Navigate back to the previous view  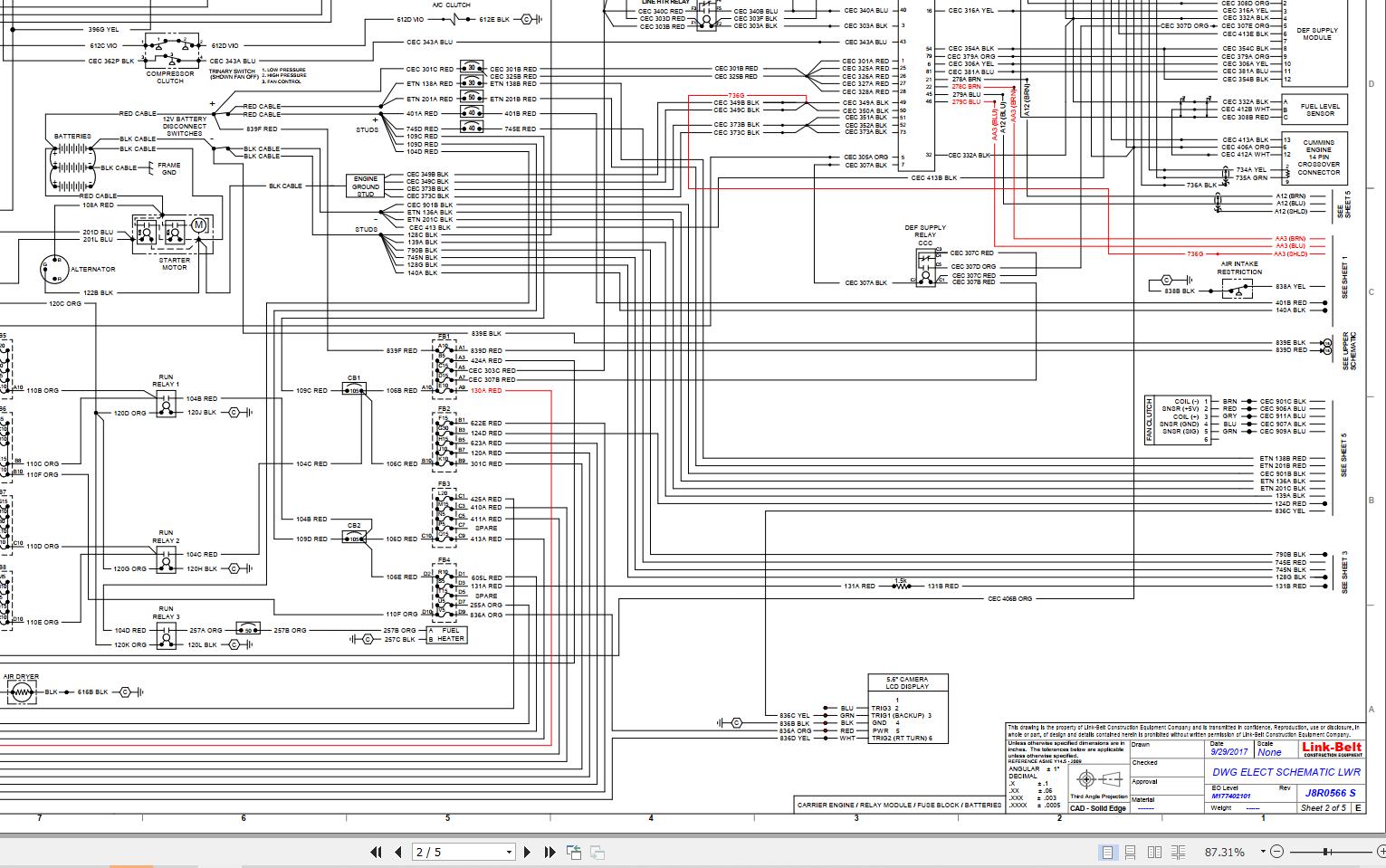(x=574, y=852)
